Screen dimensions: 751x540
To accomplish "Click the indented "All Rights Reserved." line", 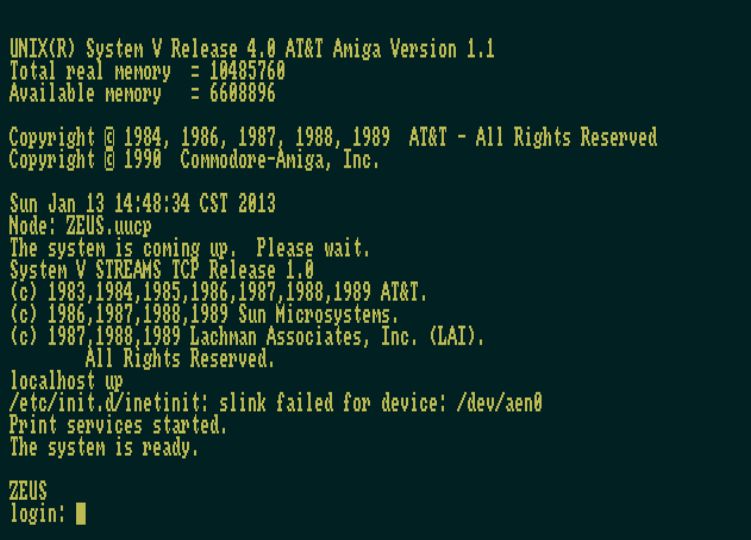I will point(180,359).
